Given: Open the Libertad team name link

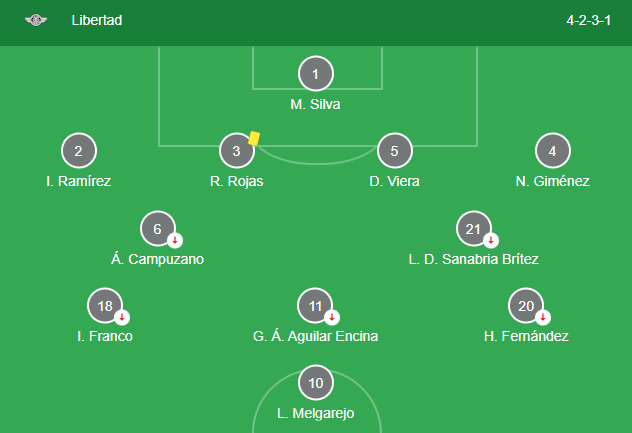Looking at the screenshot, I should tap(97, 20).
